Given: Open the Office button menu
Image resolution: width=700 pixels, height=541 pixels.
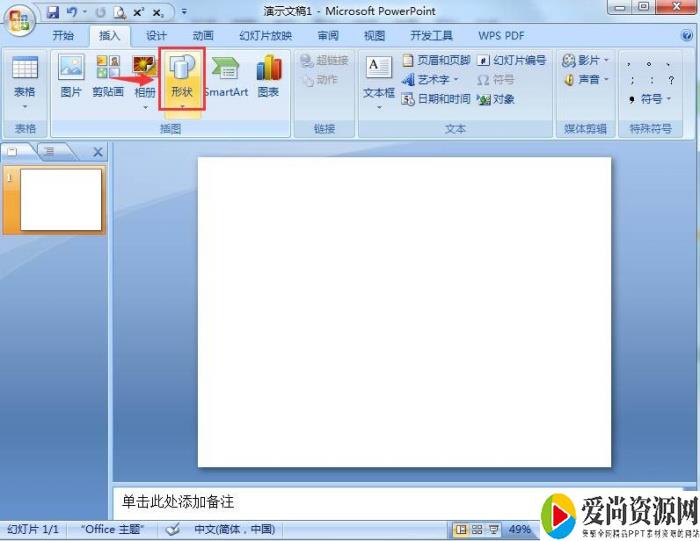Looking at the screenshot, I should (x=18, y=20).
